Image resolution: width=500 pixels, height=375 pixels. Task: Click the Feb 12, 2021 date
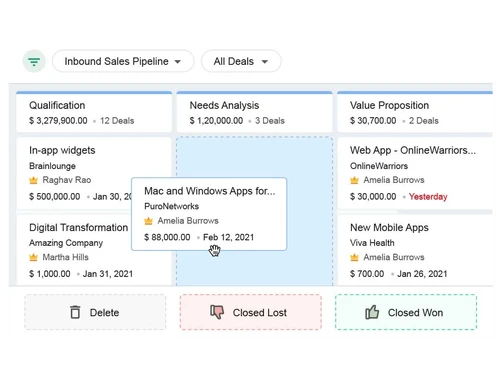tap(228, 237)
